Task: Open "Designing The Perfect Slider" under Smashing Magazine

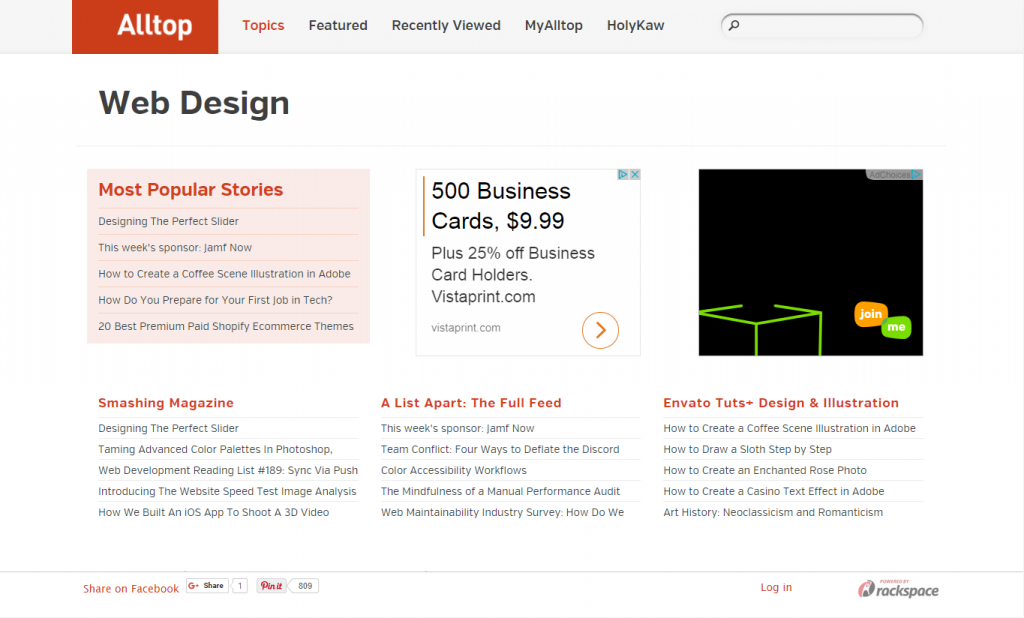Action: click(168, 429)
